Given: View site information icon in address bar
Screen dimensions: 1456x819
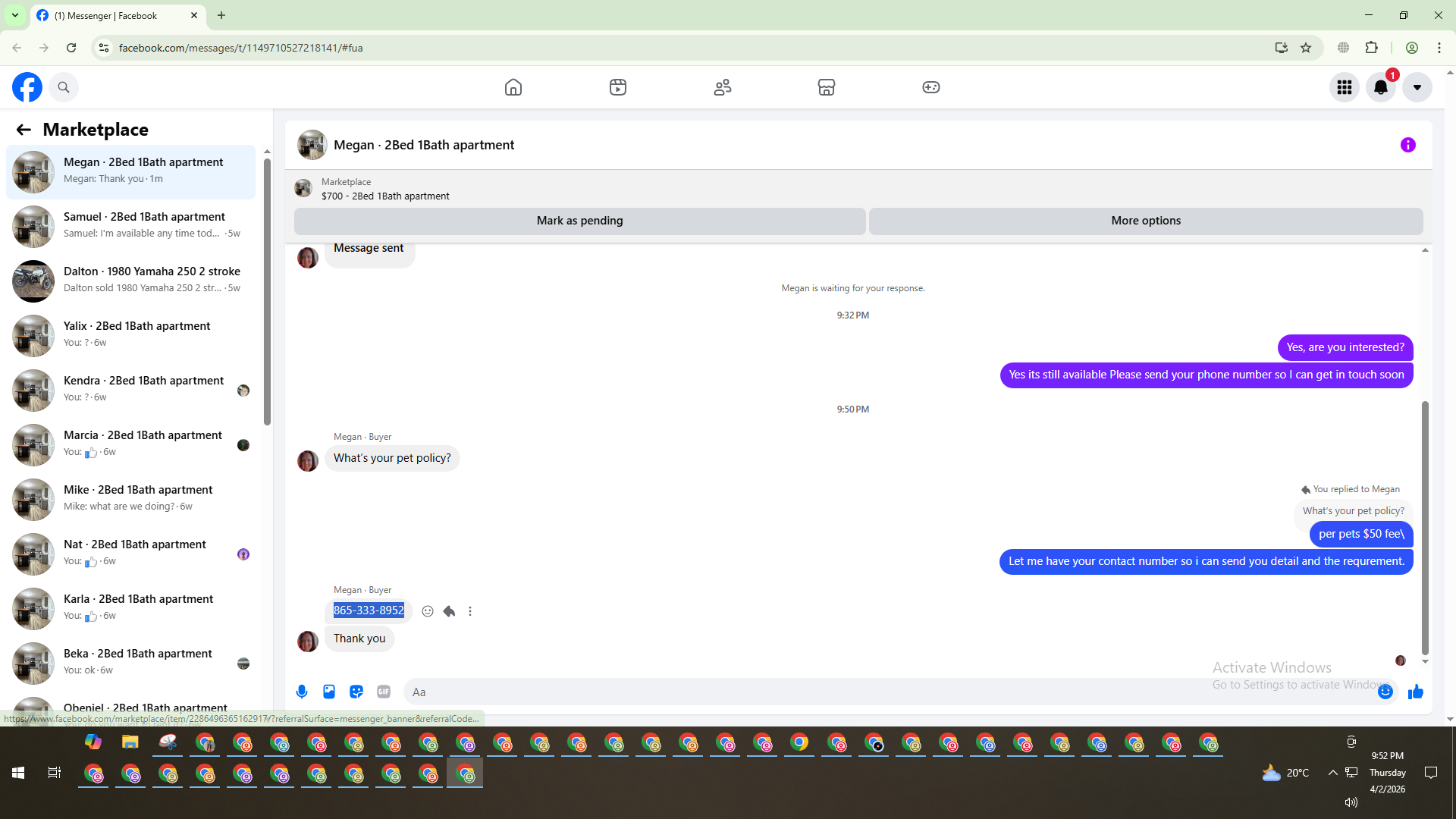Looking at the screenshot, I should (x=104, y=48).
